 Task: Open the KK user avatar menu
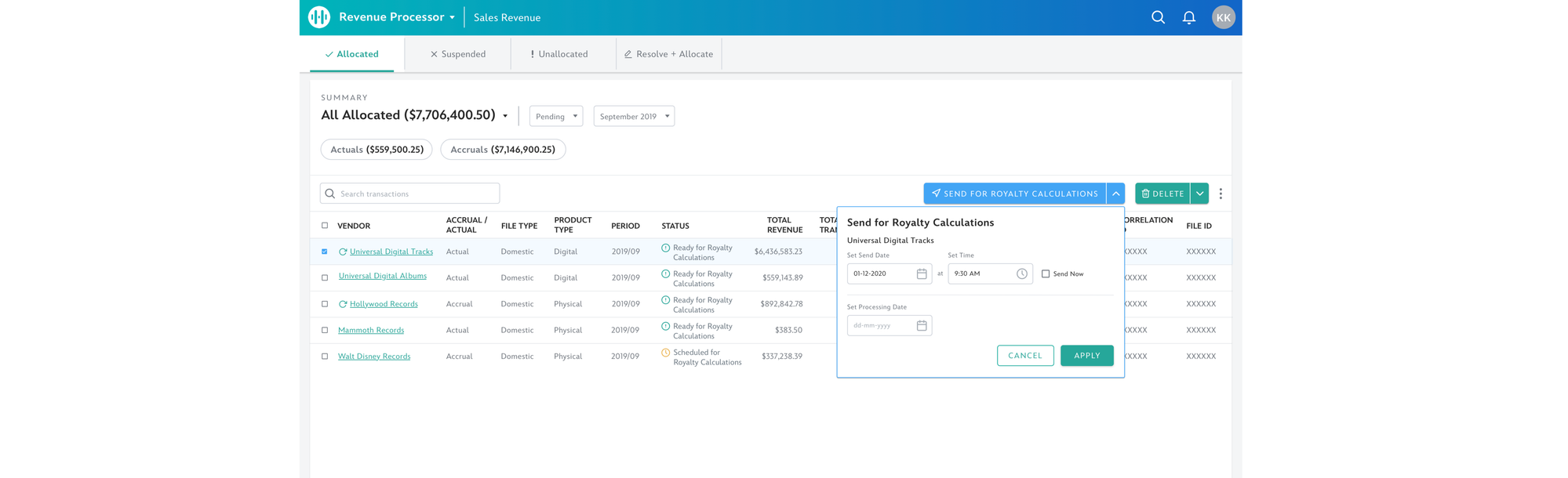pos(1224,17)
